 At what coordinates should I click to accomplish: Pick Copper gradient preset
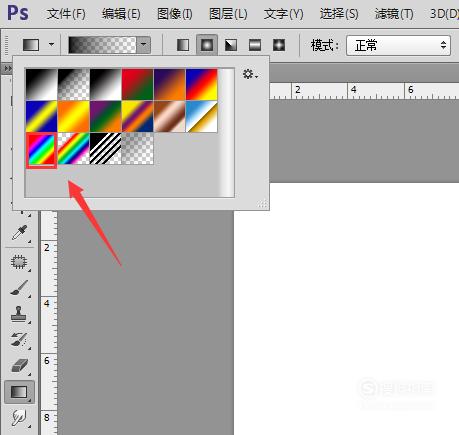click(169, 117)
